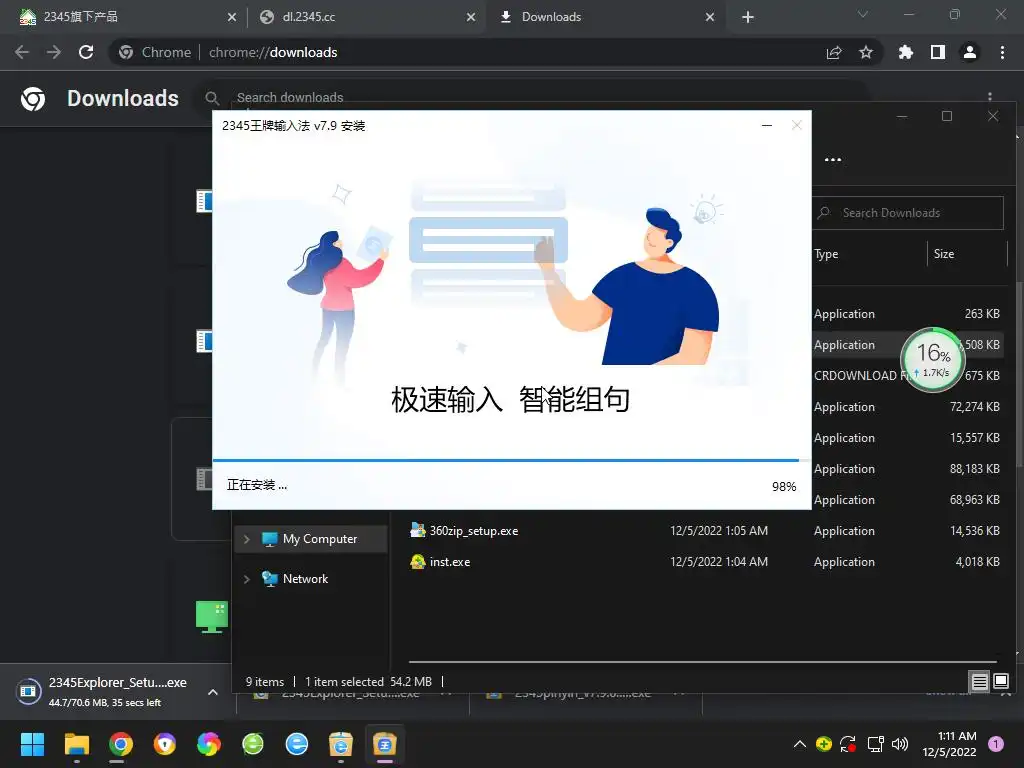The width and height of the screenshot is (1024, 768).
Task: Switch Explorer to details view
Action: click(980, 682)
